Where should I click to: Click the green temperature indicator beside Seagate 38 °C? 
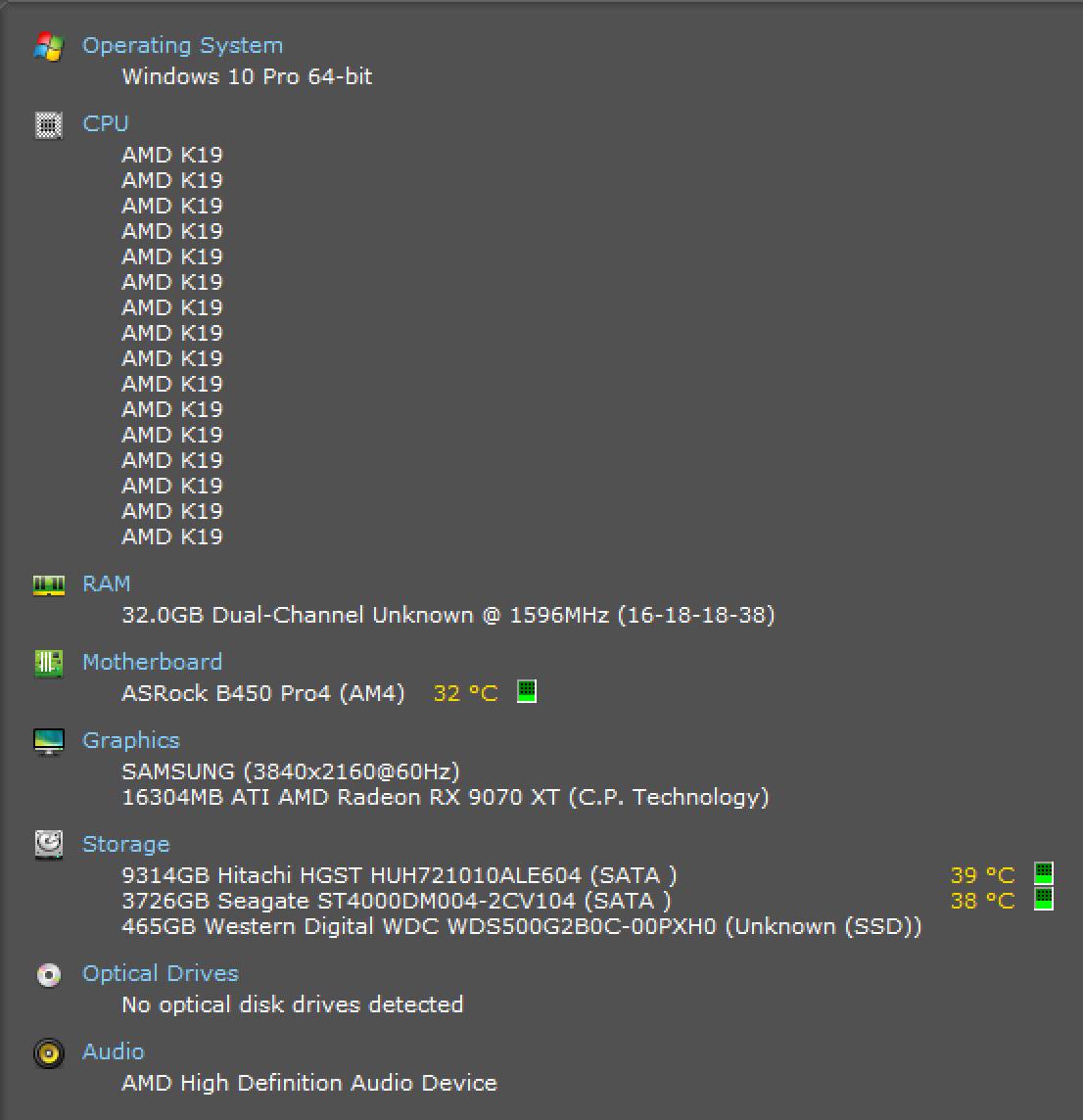click(x=1044, y=899)
